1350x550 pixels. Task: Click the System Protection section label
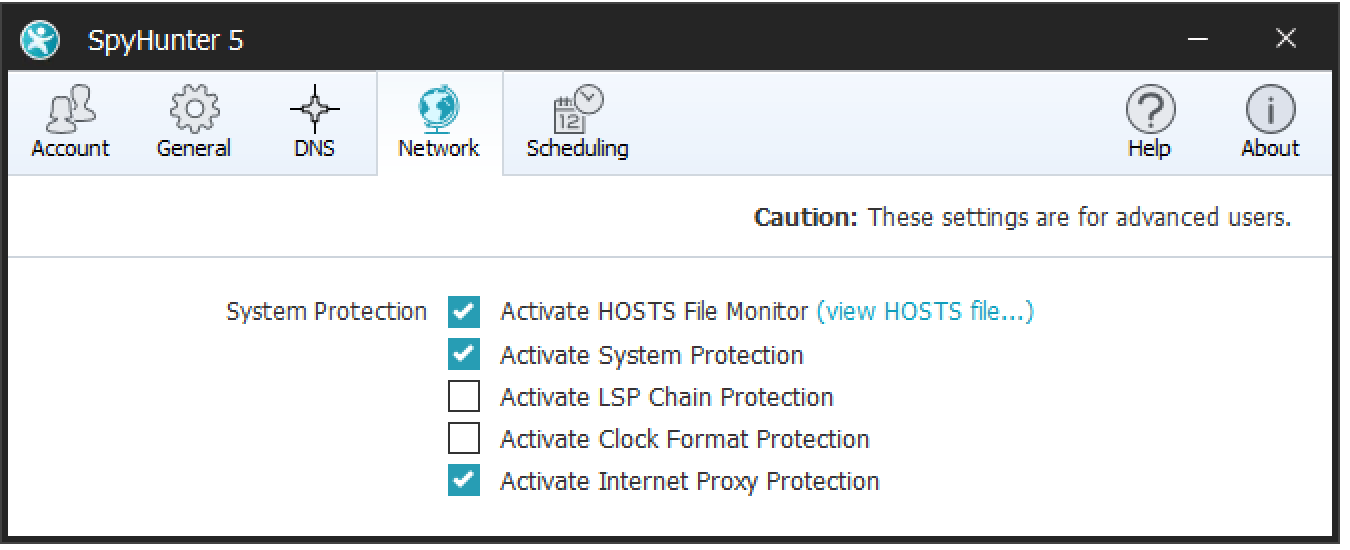tap(326, 312)
